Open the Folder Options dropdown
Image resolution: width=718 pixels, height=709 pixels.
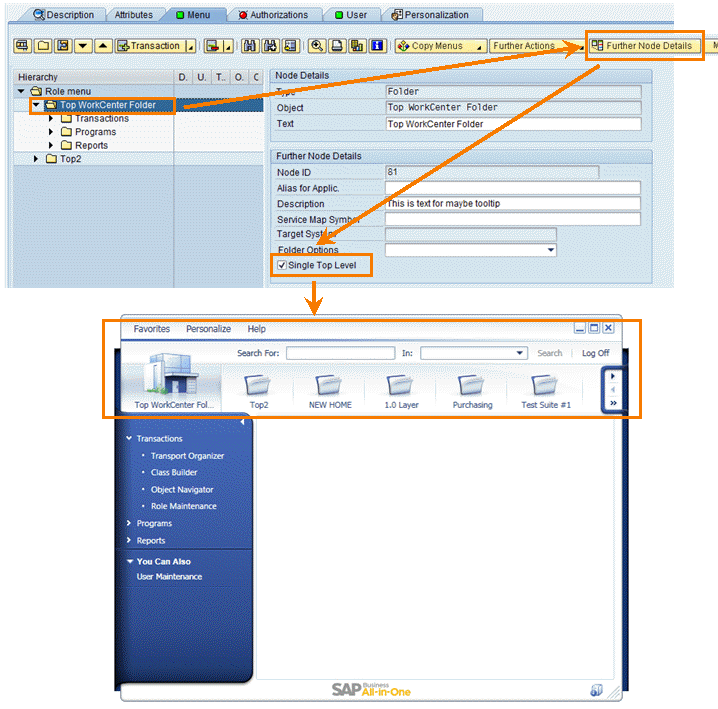coord(550,250)
